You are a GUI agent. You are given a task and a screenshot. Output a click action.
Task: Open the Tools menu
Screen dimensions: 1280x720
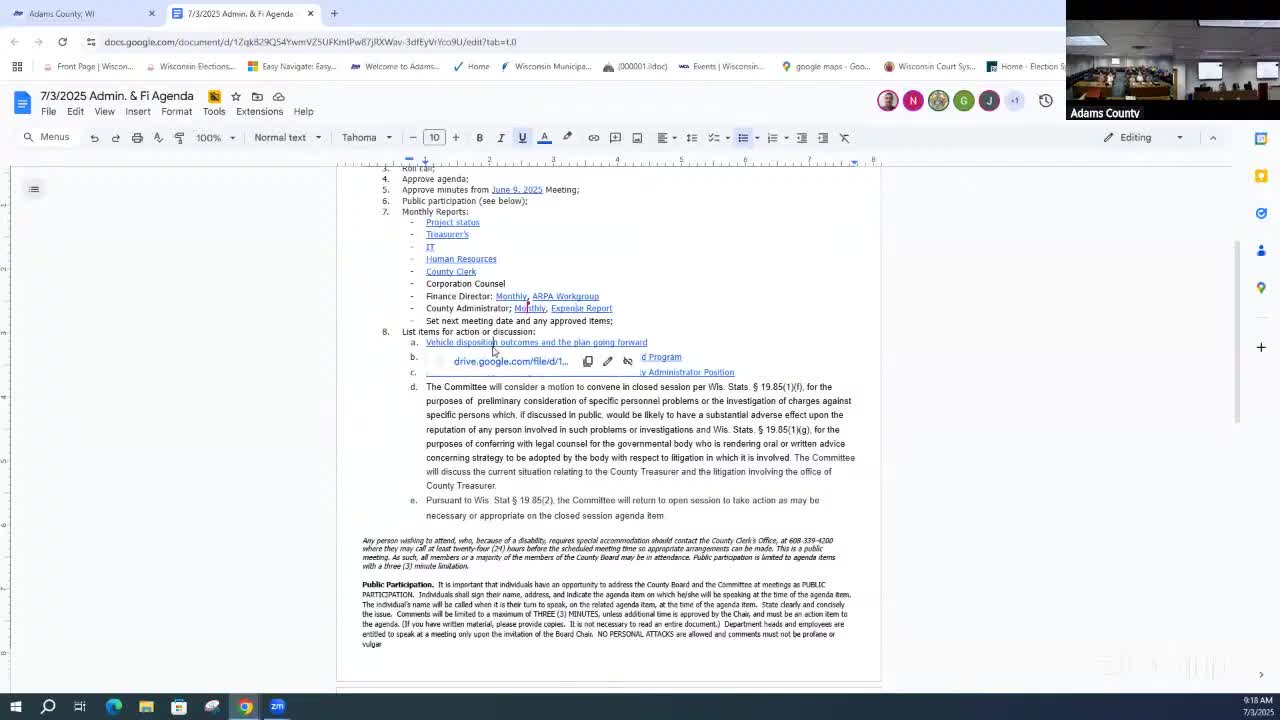pyautogui.click(x=214, y=112)
